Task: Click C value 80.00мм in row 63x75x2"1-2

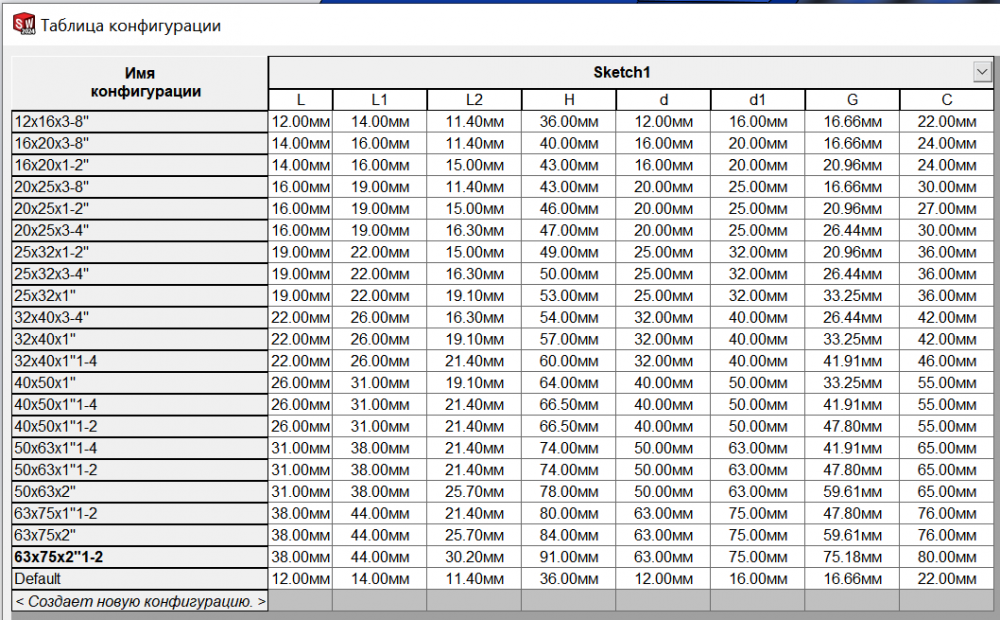Action: coord(946,557)
